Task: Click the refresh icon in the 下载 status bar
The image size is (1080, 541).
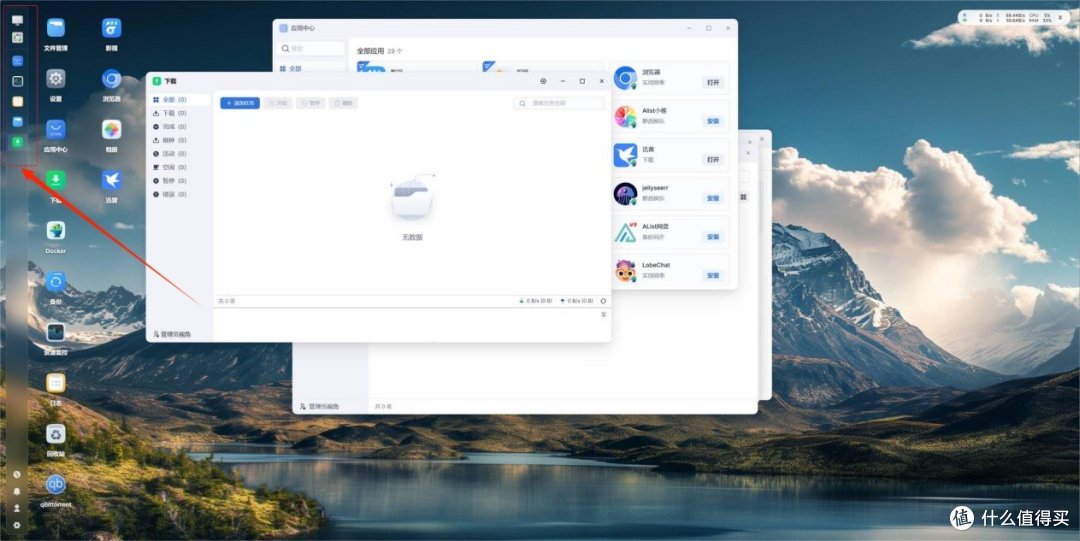Action: [603, 301]
